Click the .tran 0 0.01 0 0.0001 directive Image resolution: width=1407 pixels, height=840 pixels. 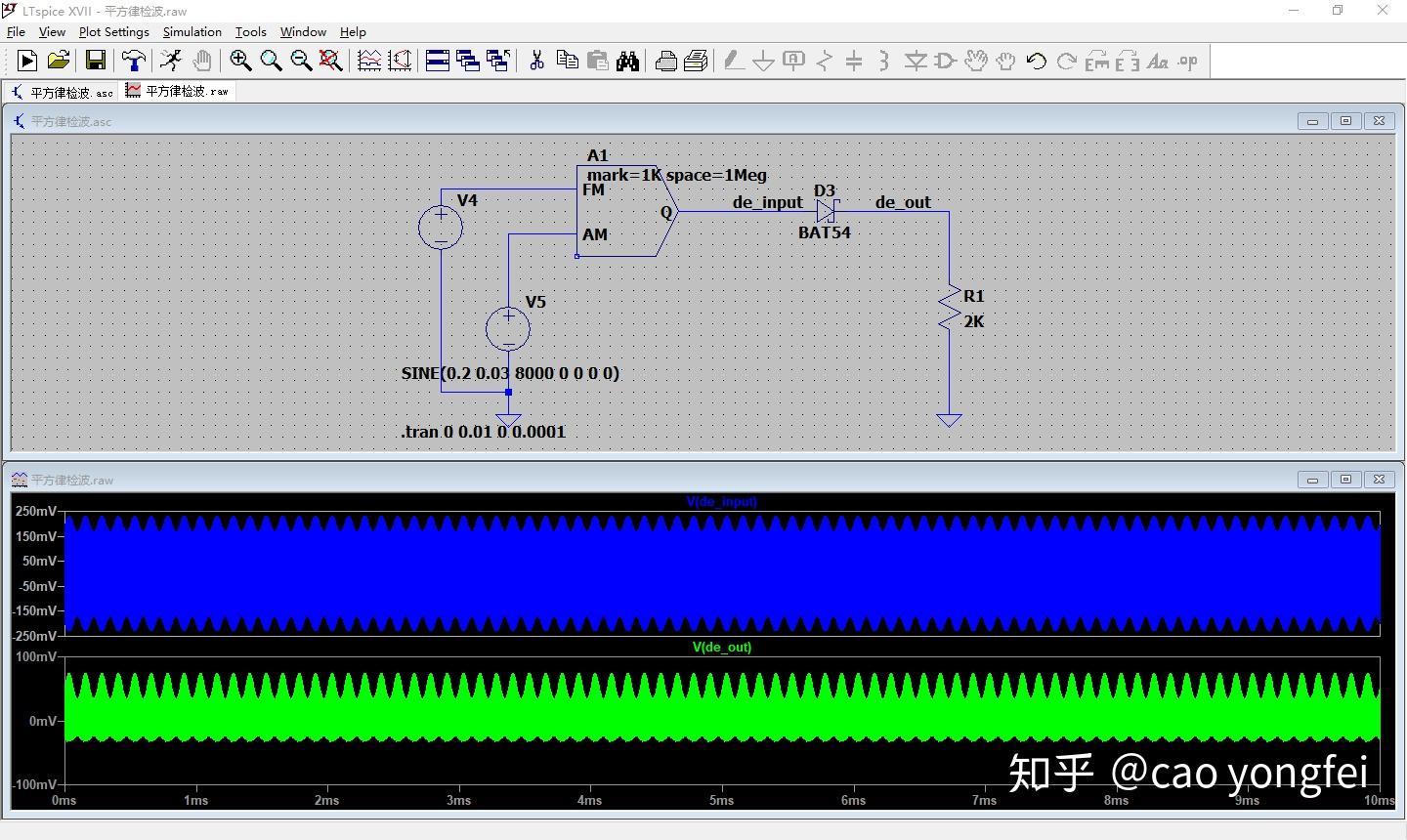pos(483,432)
